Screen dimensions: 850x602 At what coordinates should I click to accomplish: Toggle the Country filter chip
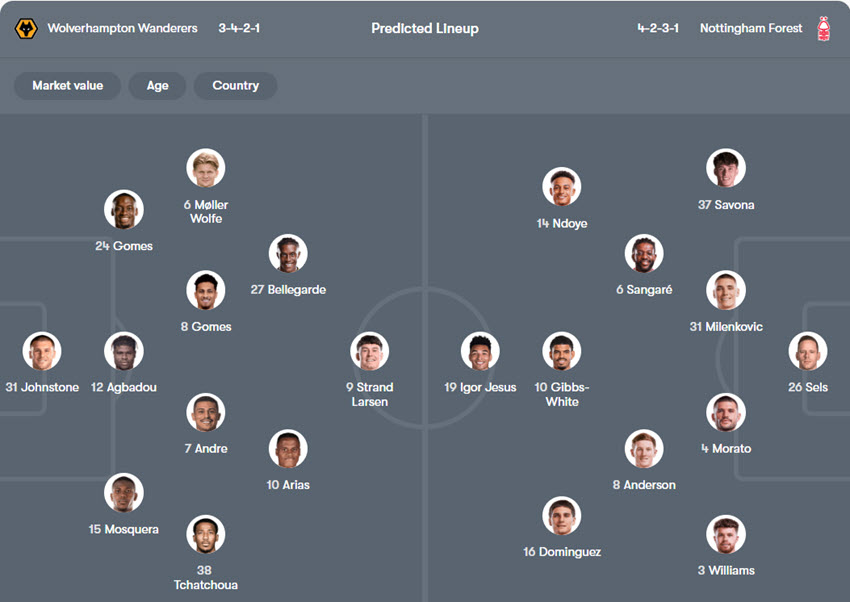click(235, 85)
